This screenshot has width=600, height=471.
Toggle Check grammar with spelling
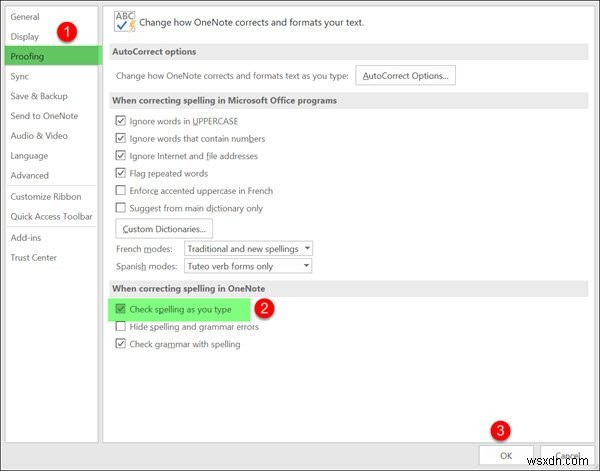(121, 344)
